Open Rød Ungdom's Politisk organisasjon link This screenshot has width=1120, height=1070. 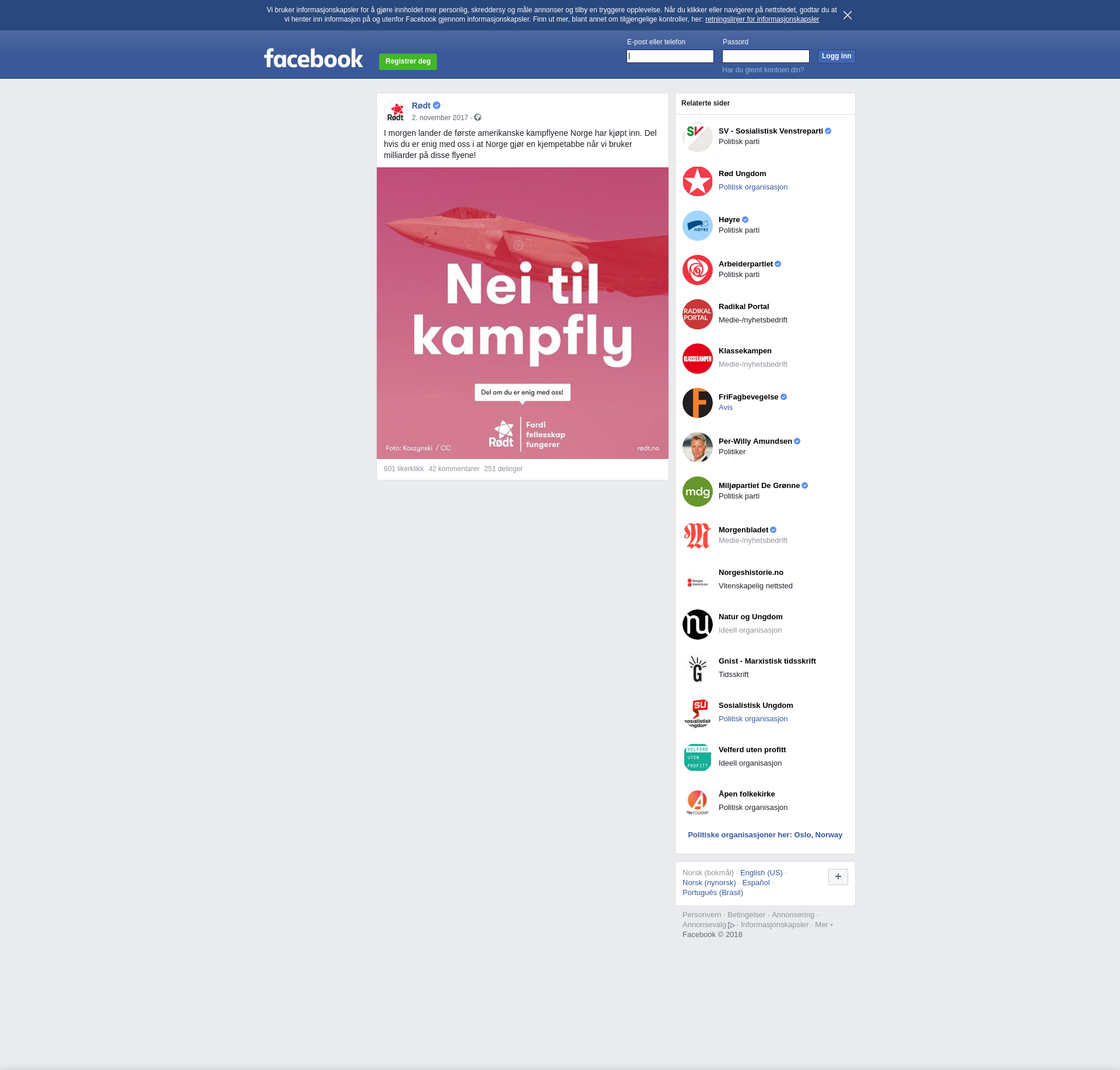(753, 187)
